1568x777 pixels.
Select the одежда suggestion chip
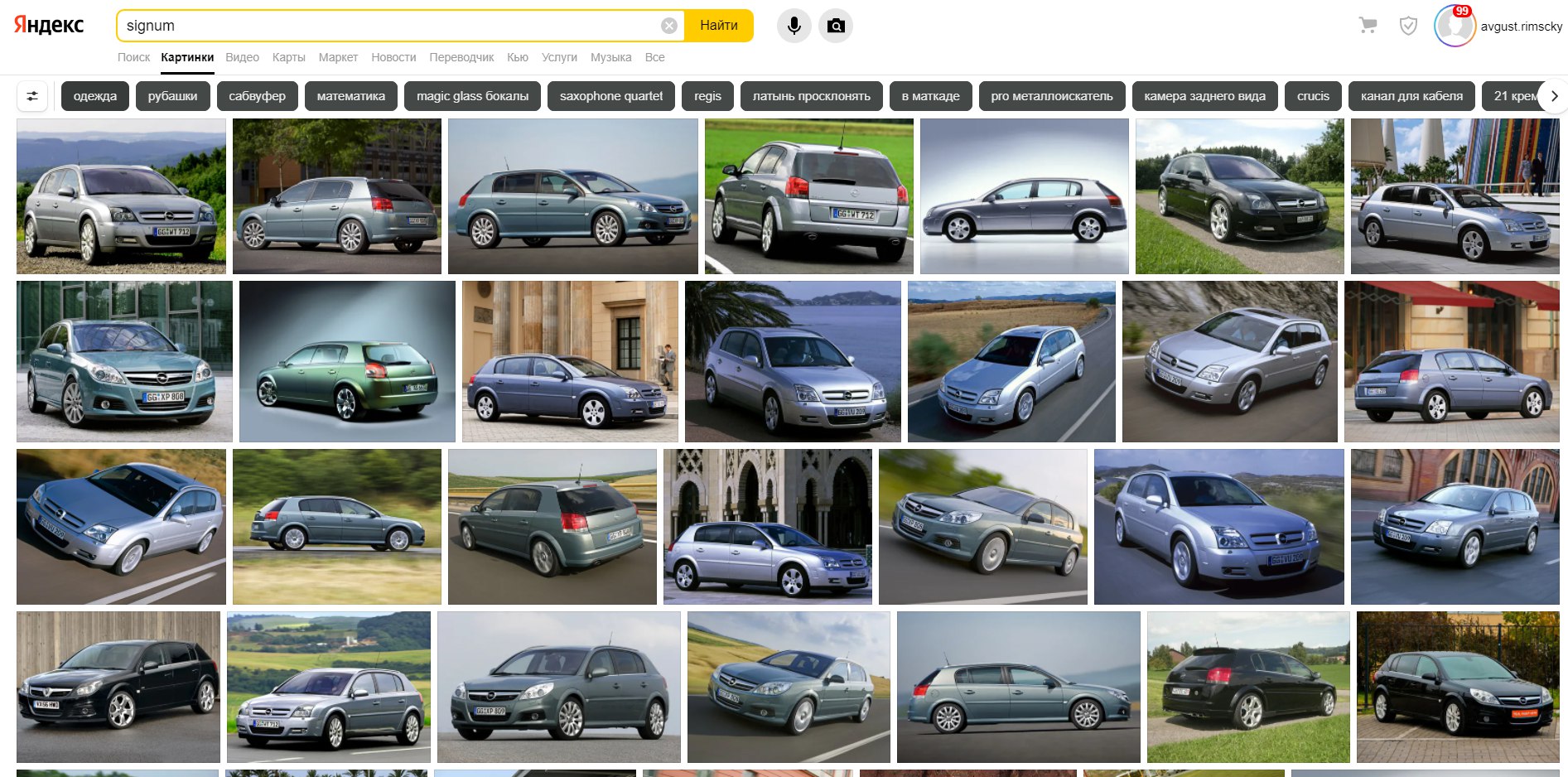point(95,96)
